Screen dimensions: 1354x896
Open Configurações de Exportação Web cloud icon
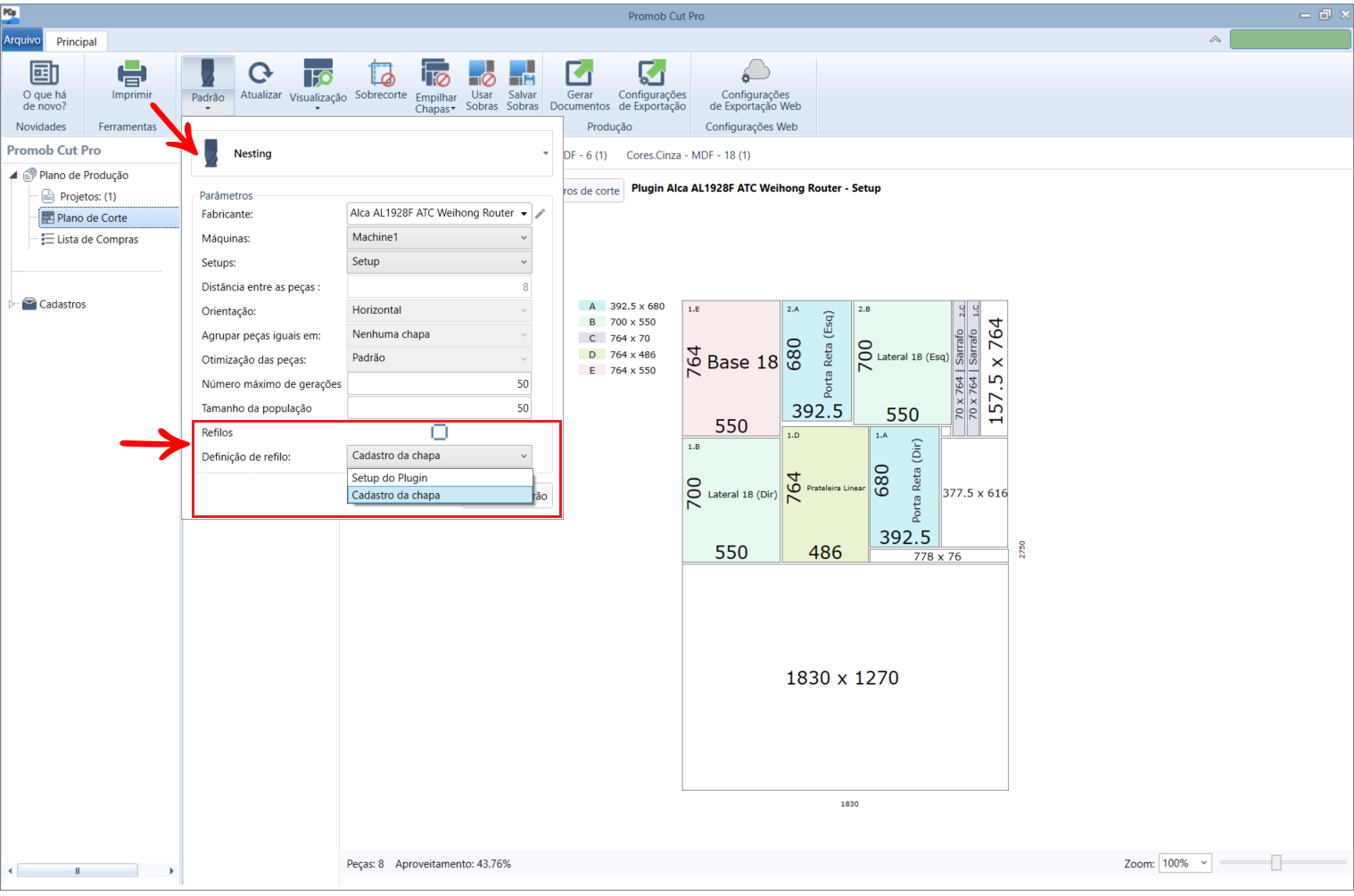click(755, 71)
